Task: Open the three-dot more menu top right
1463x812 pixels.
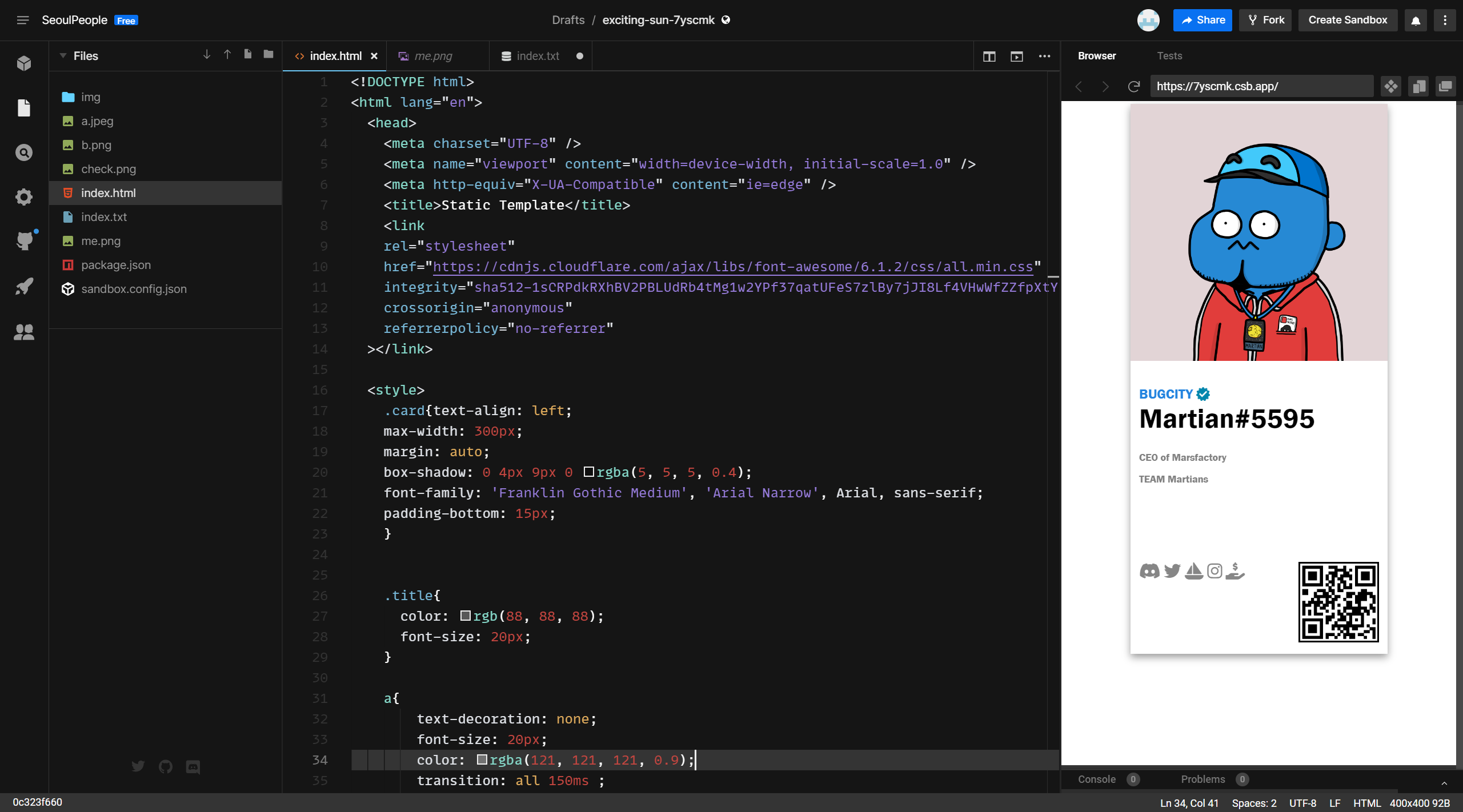Action: (x=1445, y=20)
